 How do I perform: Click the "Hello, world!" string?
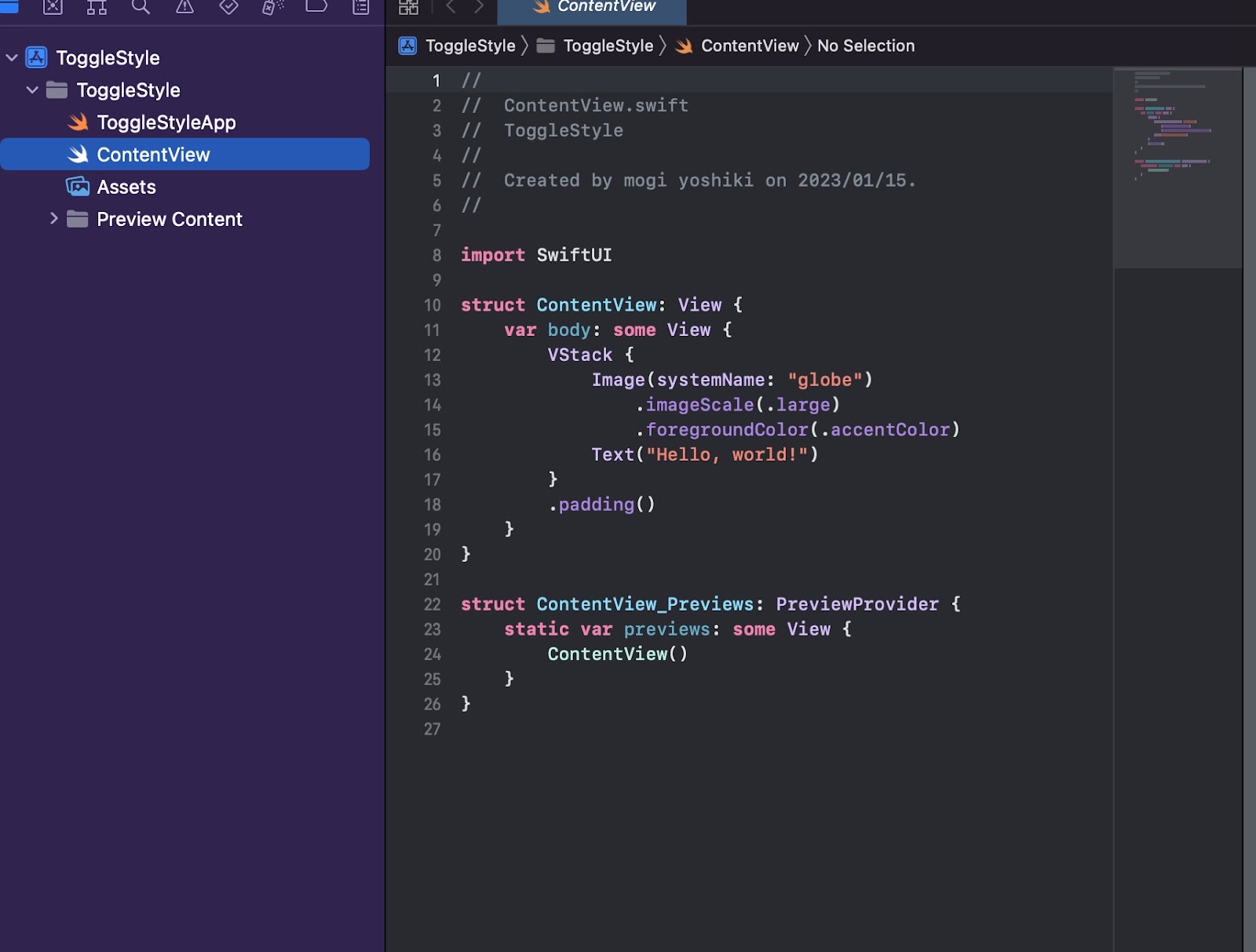(727, 454)
